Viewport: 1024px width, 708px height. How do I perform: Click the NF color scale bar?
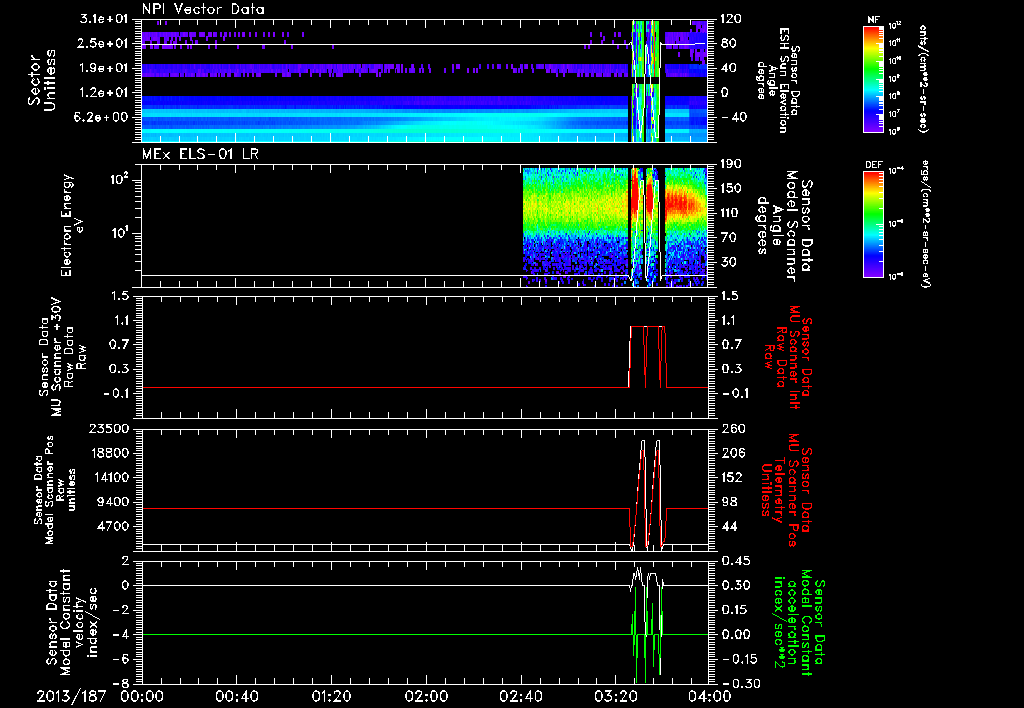[873, 79]
